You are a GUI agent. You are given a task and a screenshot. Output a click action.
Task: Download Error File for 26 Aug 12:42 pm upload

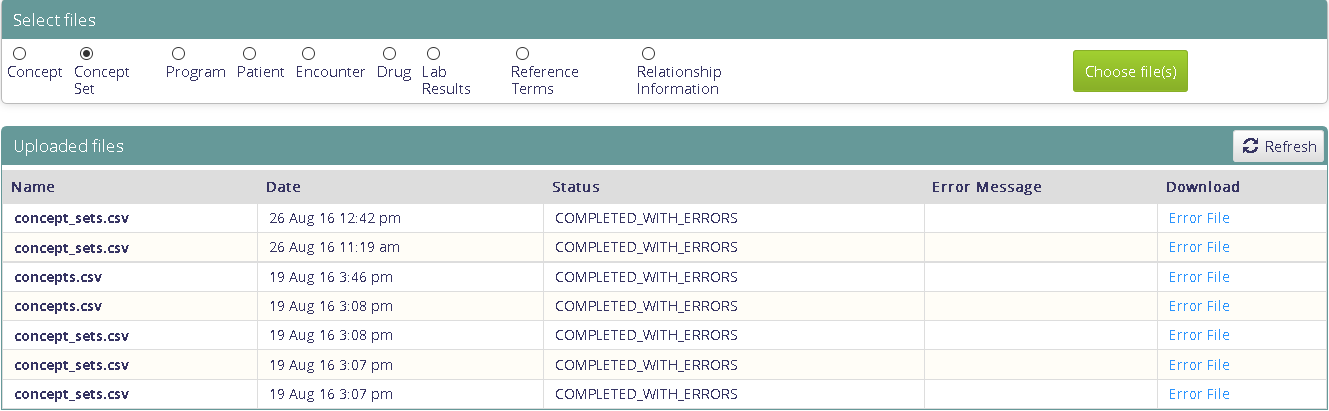tap(1199, 218)
